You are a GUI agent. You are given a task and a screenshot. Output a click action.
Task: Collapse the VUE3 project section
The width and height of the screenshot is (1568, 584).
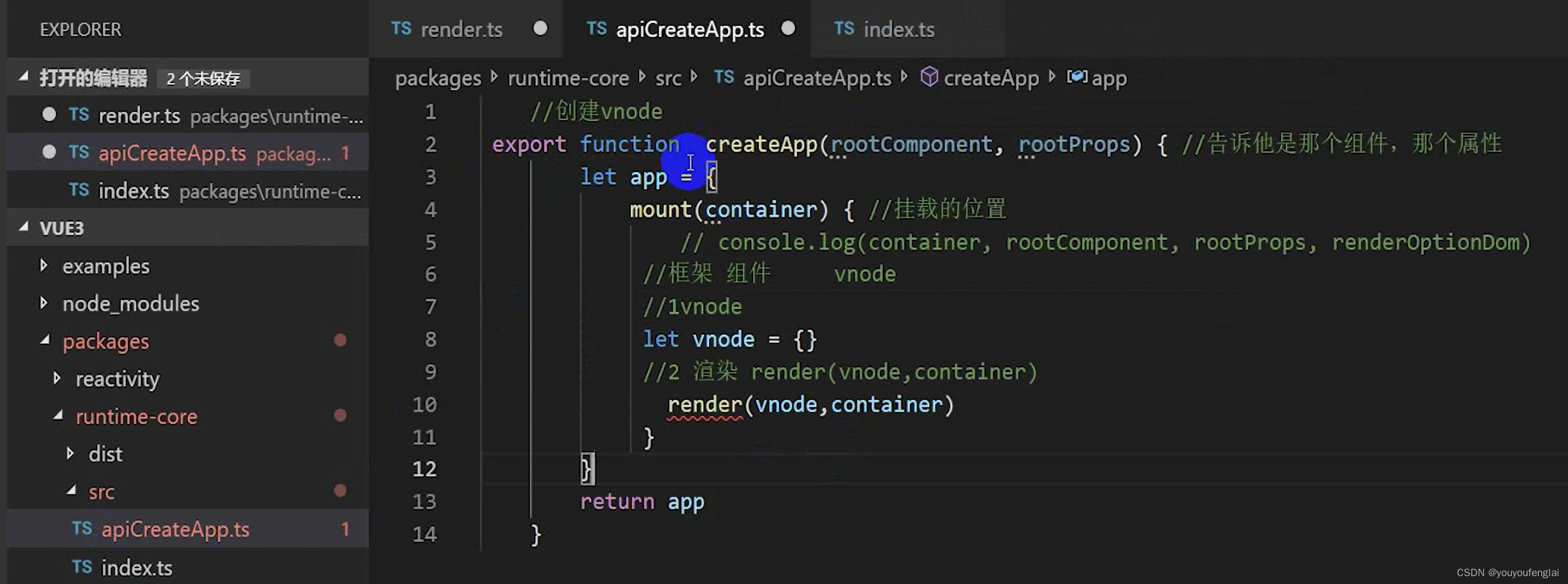pos(24,227)
